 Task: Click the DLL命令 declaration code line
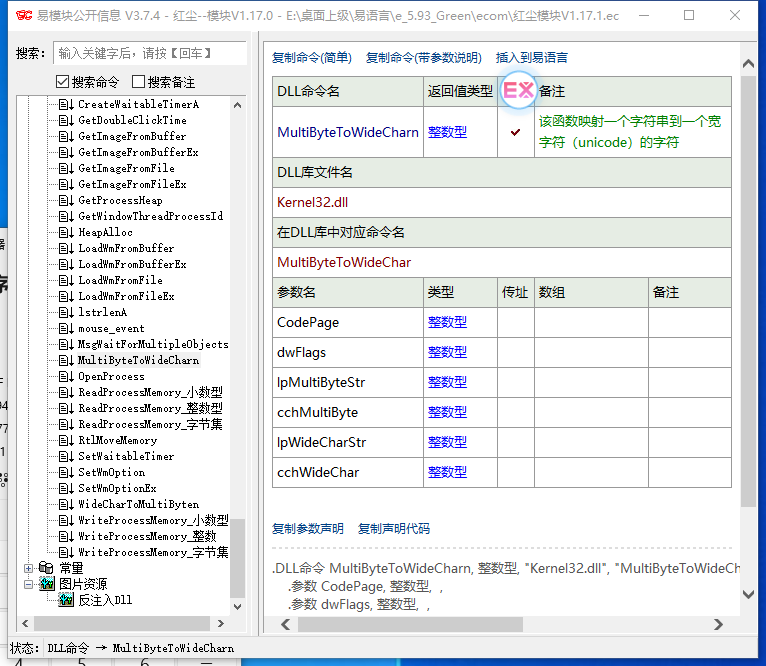pyautogui.click(x=506, y=569)
